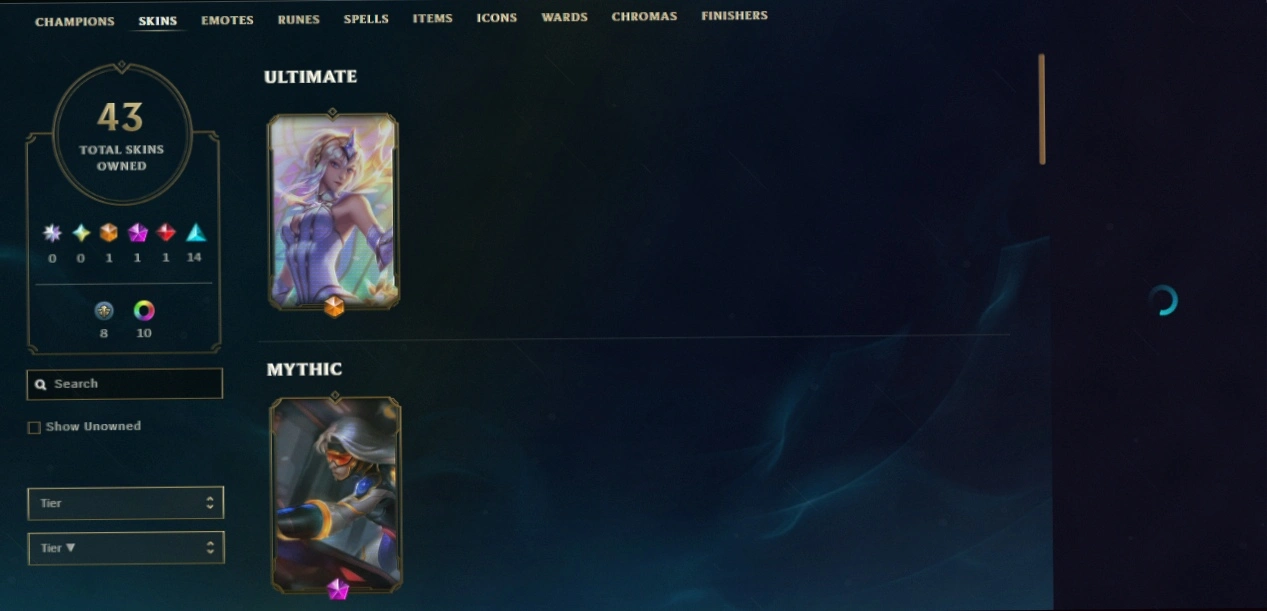Click the legacy skins badge icon
Image resolution: width=1267 pixels, height=611 pixels.
tap(104, 311)
